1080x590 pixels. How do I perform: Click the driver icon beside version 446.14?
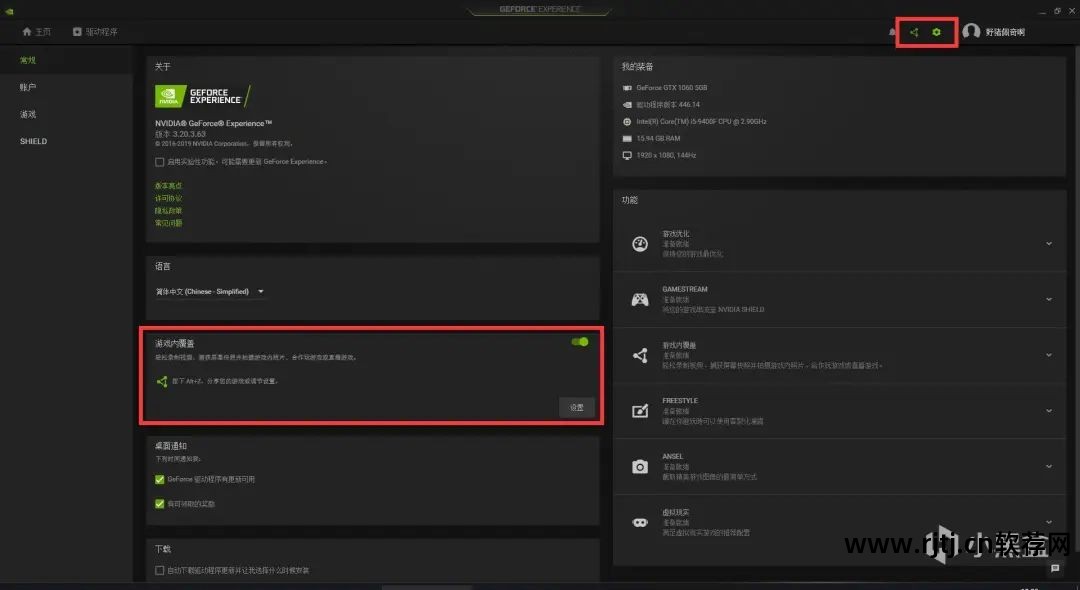[x=627, y=105]
